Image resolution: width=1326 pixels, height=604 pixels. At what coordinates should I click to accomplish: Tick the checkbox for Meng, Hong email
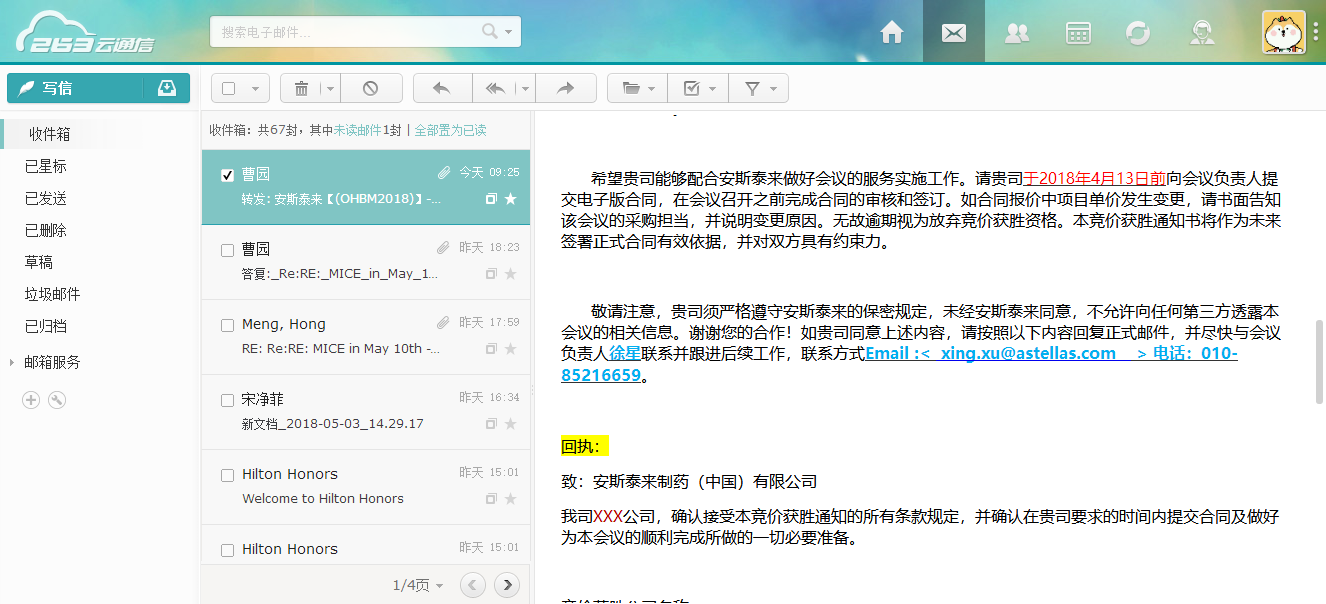(227, 325)
